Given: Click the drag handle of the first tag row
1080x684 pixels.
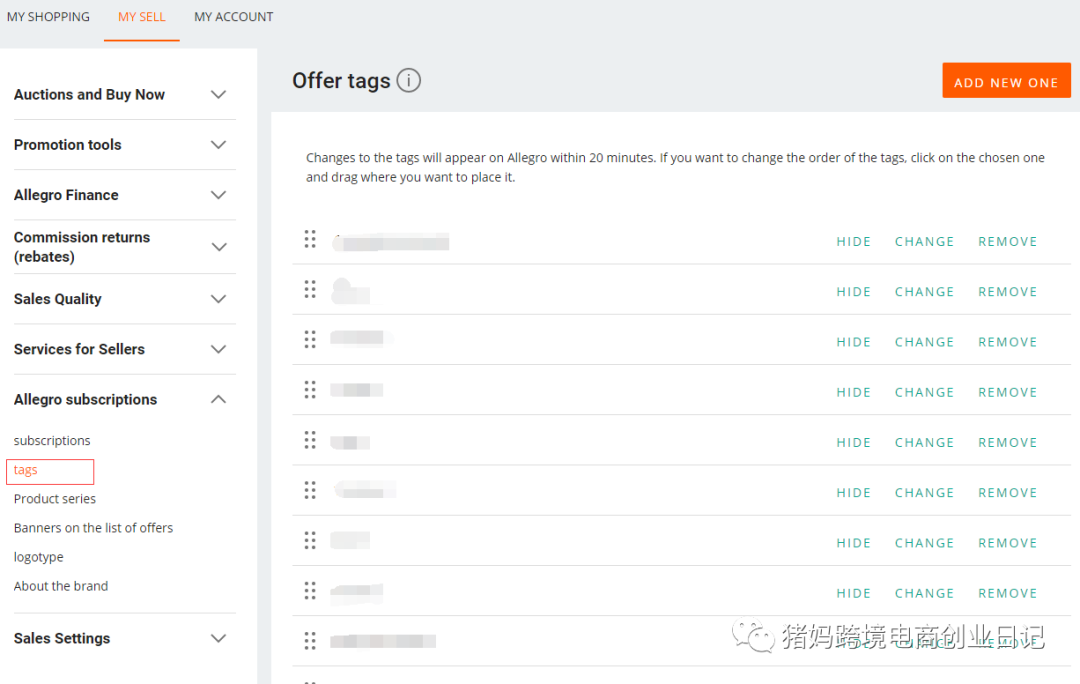Looking at the screenshot, I should point(310,239).
